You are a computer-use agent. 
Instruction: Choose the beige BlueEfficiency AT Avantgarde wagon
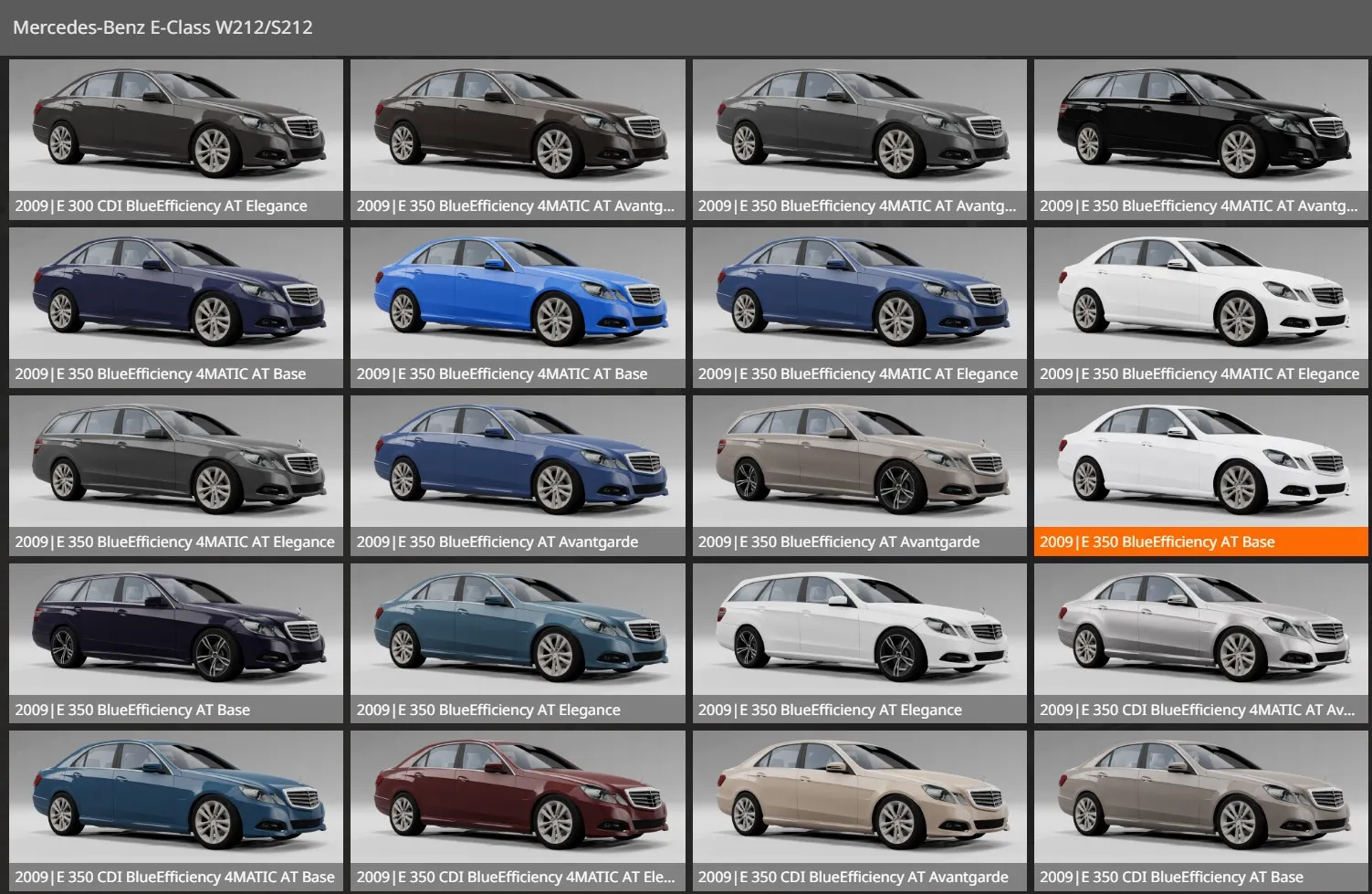pos(859,476)
